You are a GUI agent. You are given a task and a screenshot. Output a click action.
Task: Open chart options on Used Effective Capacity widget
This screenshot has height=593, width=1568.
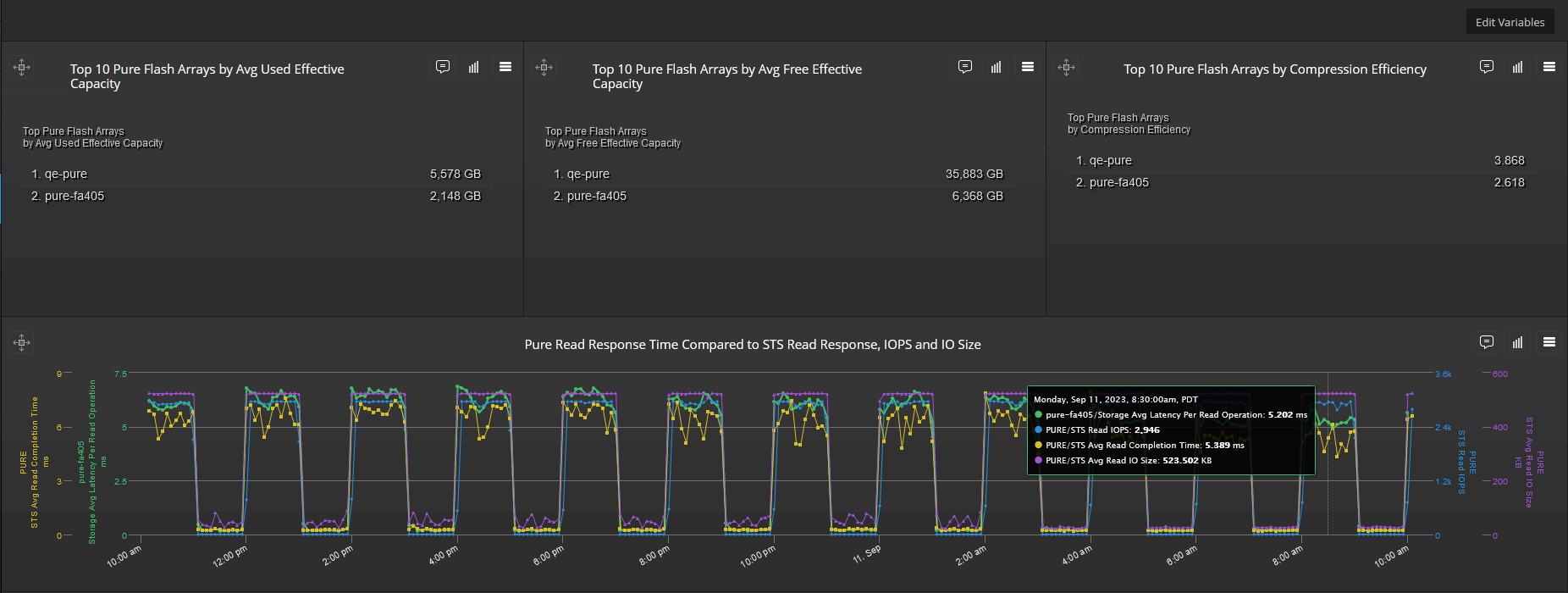[473, 67]
